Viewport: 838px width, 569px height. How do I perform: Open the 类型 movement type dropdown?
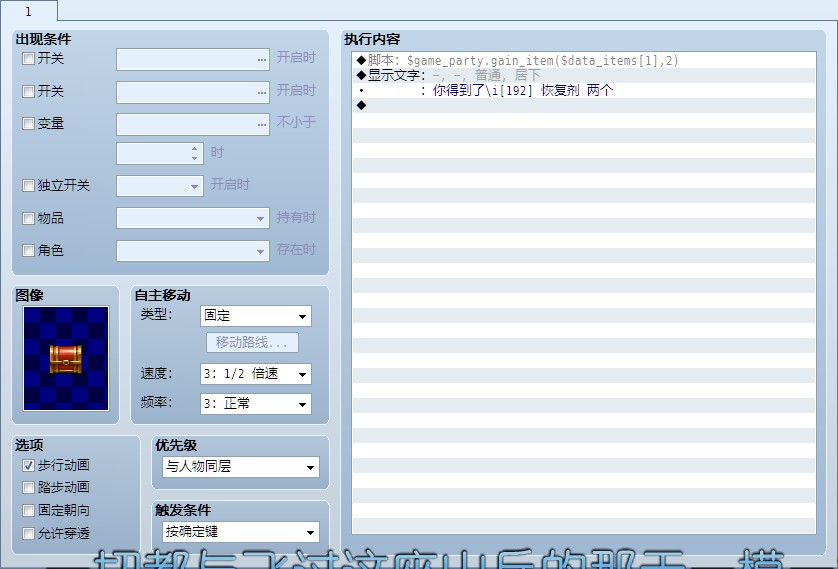pyautogui.click(x=255, y=317)
